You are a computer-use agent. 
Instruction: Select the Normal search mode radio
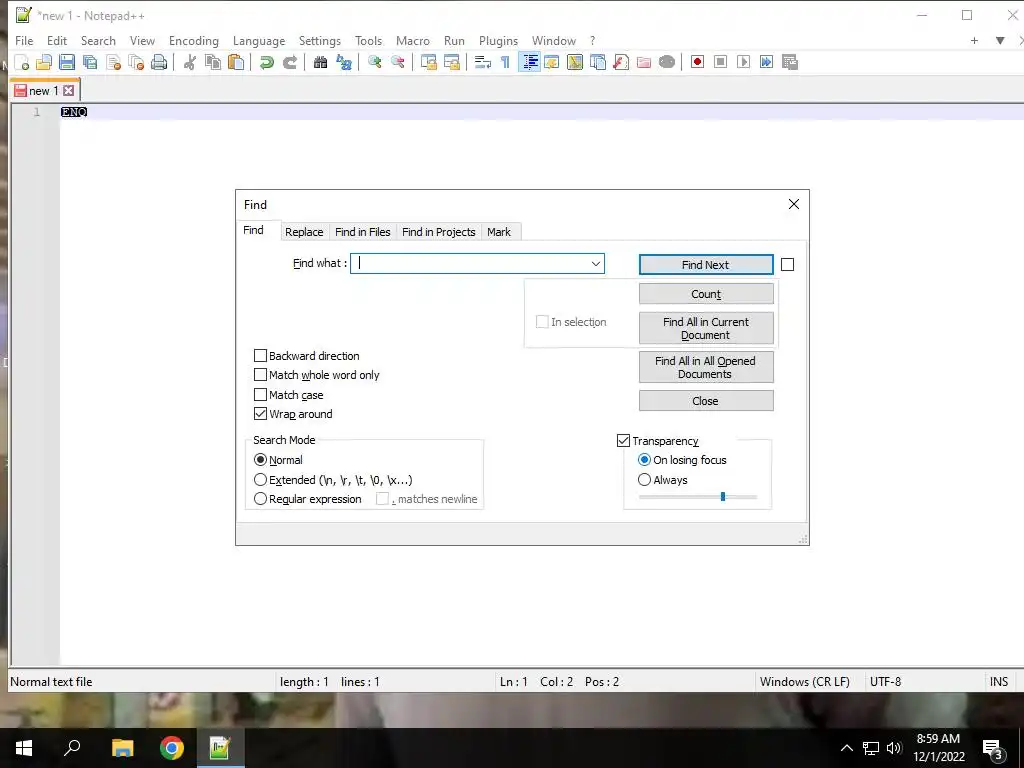260,460
